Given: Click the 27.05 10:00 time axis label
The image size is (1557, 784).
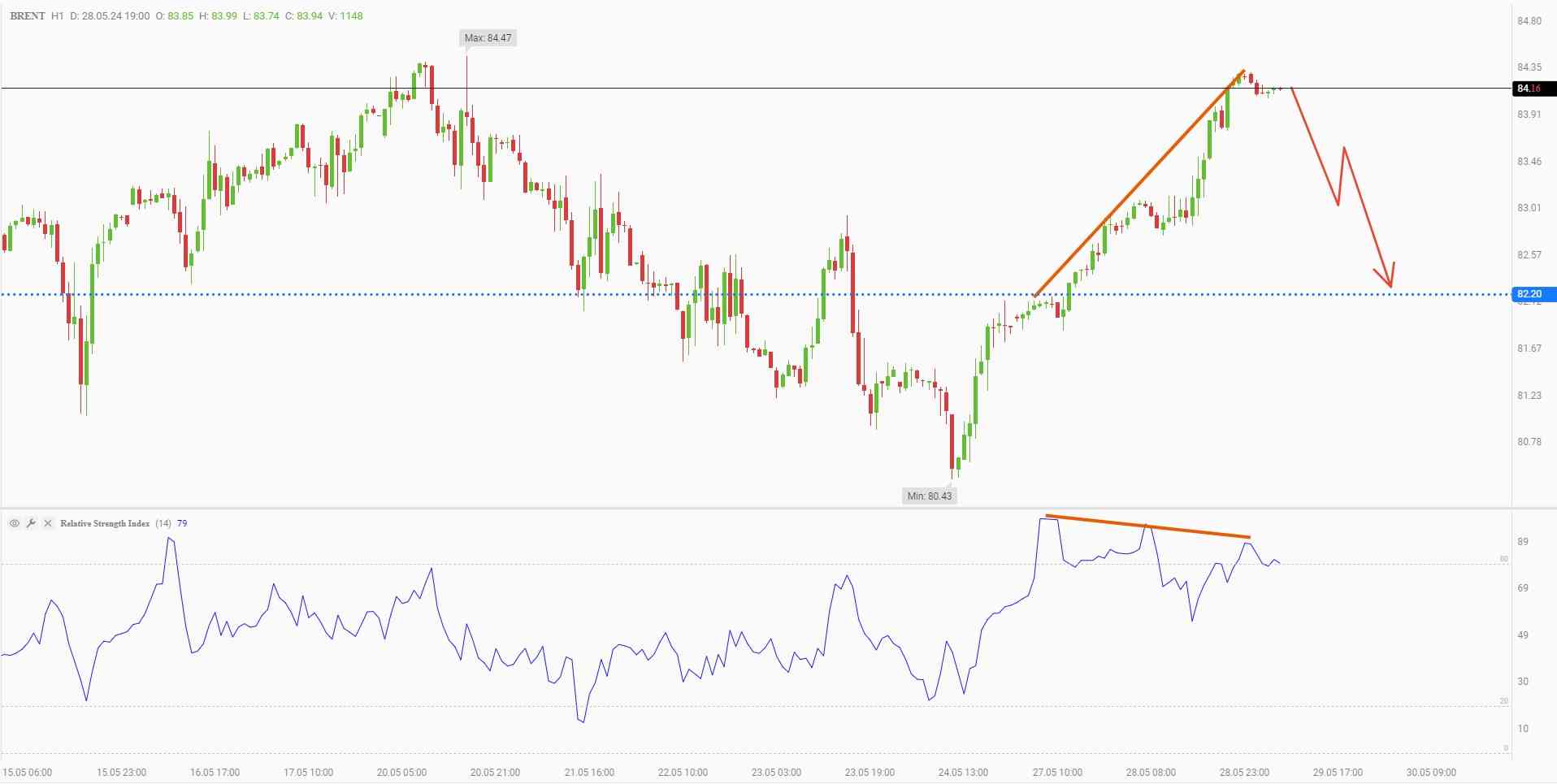Looking at the screenshot, I should [x=1057, y=773].
